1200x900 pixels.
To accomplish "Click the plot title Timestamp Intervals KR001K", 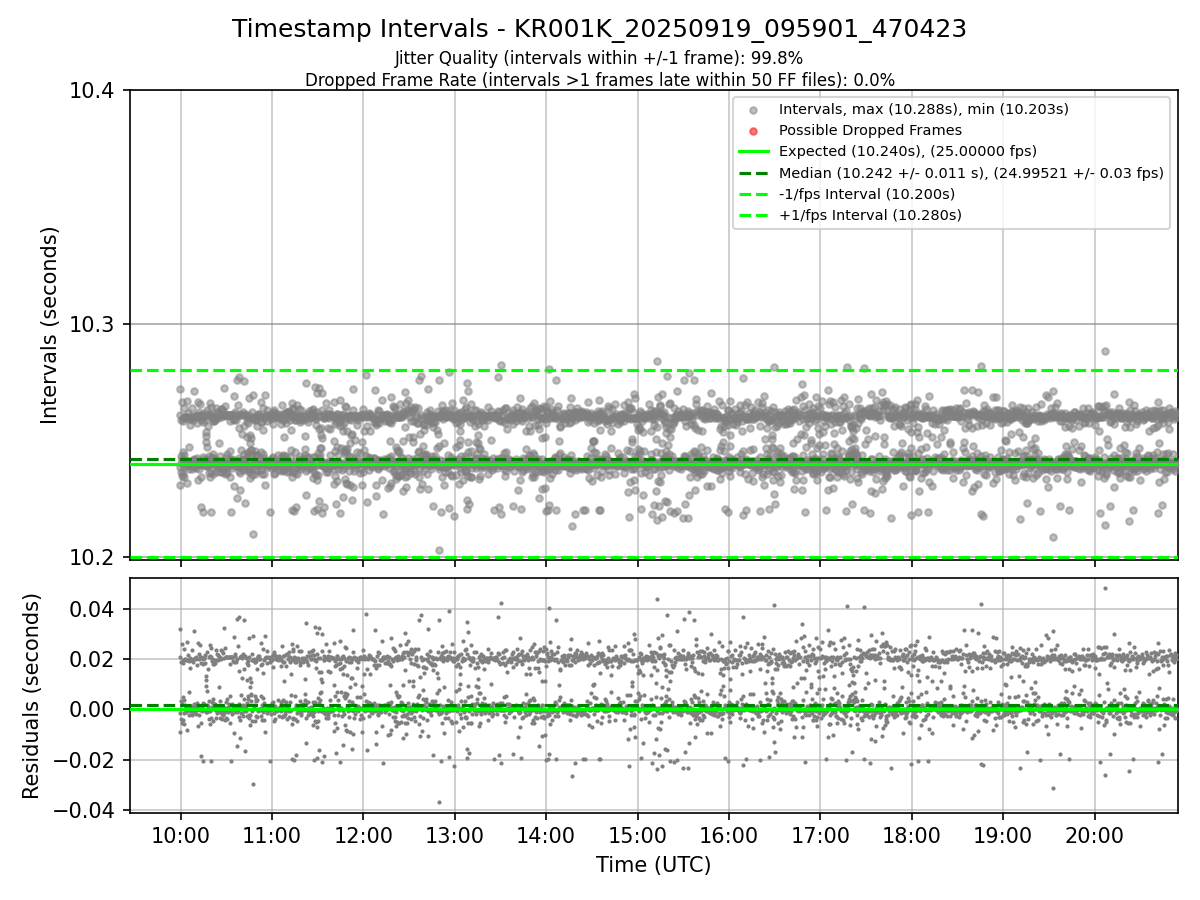I will tap(599, 29).
